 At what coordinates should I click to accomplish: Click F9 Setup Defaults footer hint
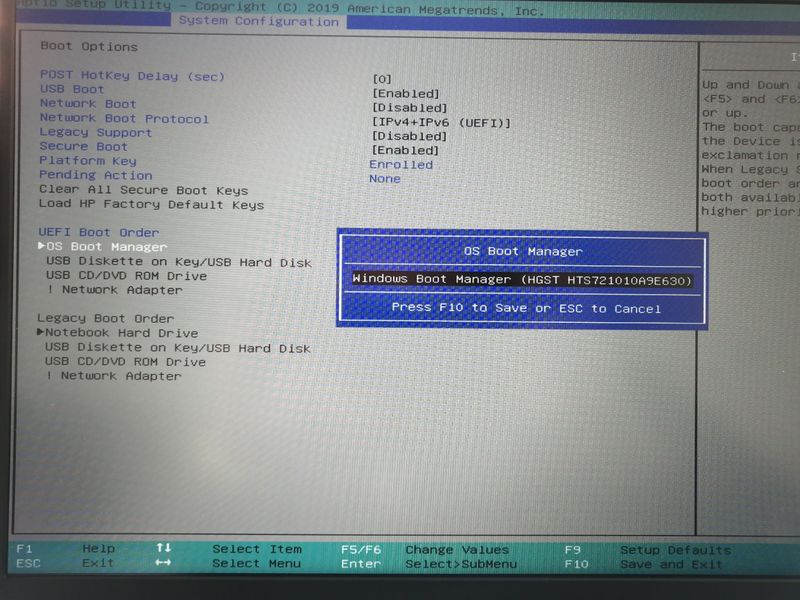(648, 550)
